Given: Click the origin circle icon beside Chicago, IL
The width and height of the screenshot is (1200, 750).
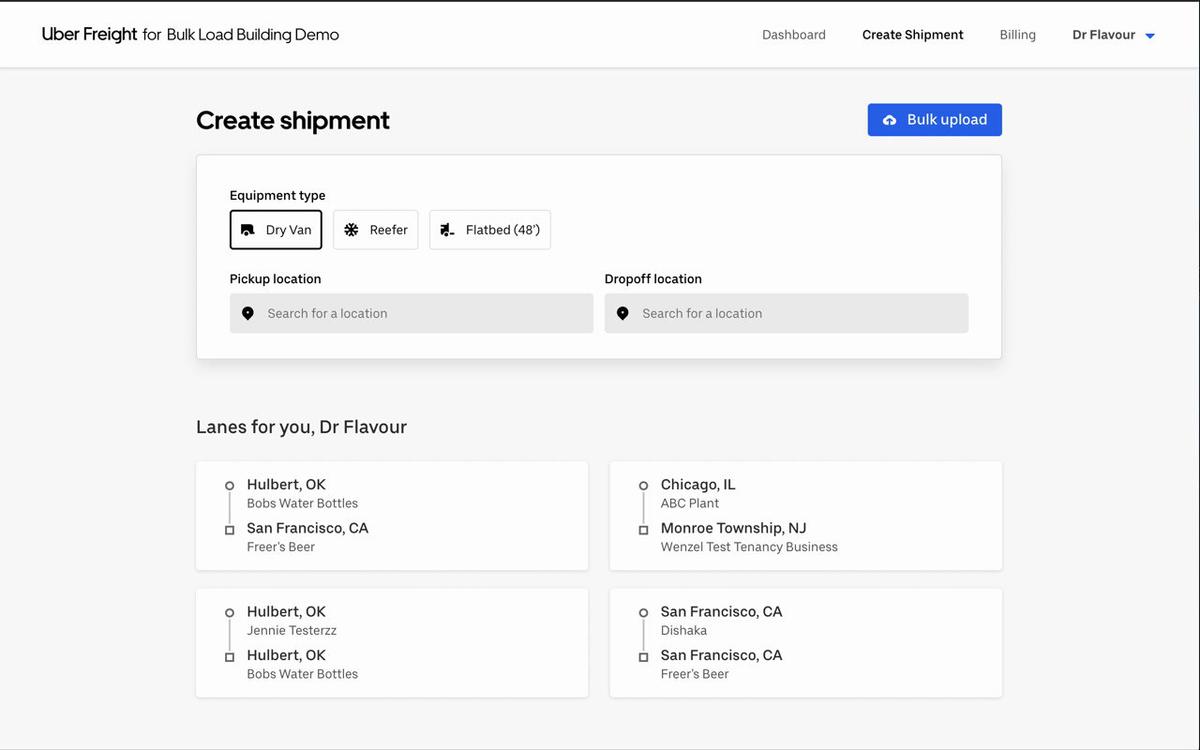Looking at the screenshot, I should 643,486.
